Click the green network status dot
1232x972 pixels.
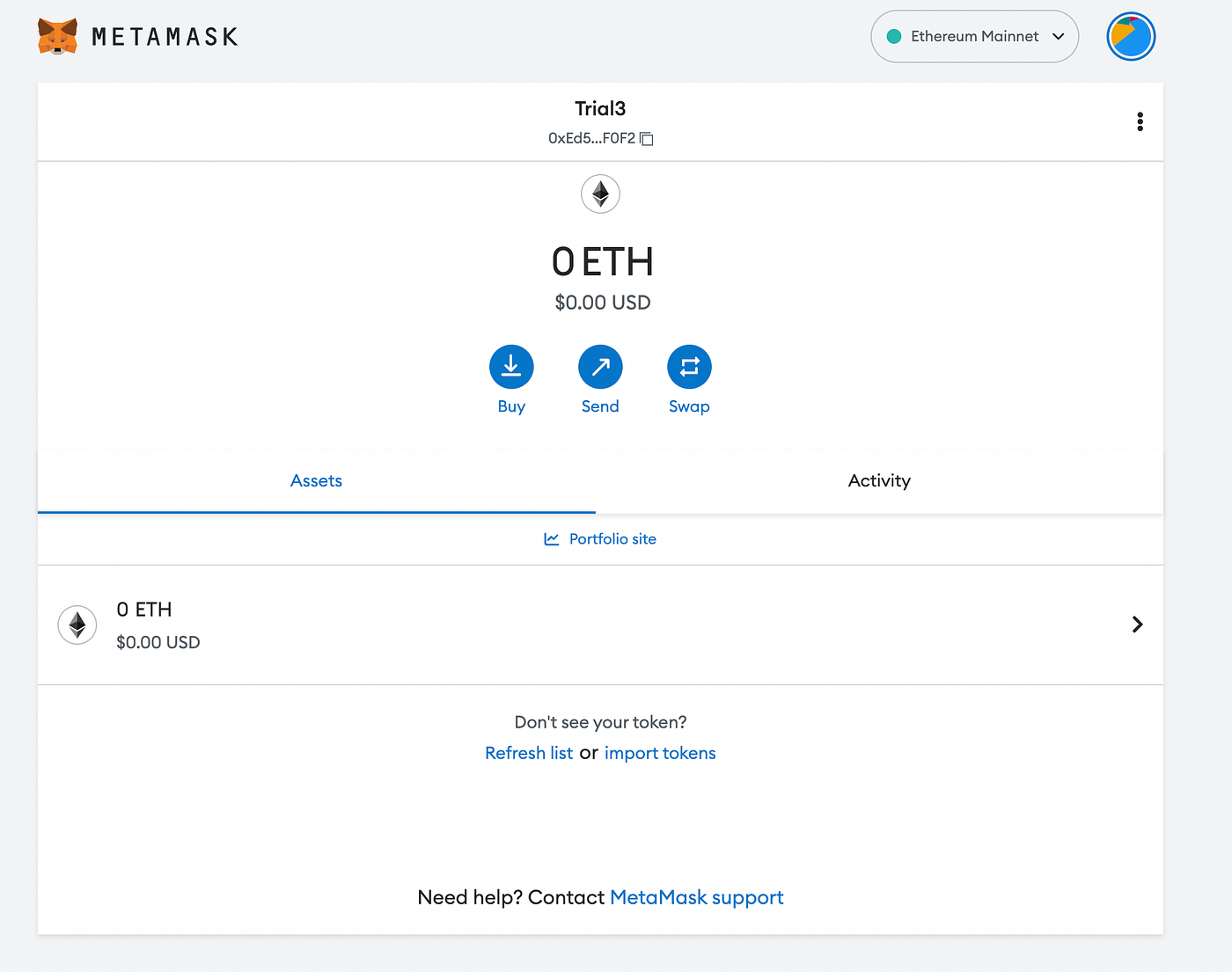[894, 36]
